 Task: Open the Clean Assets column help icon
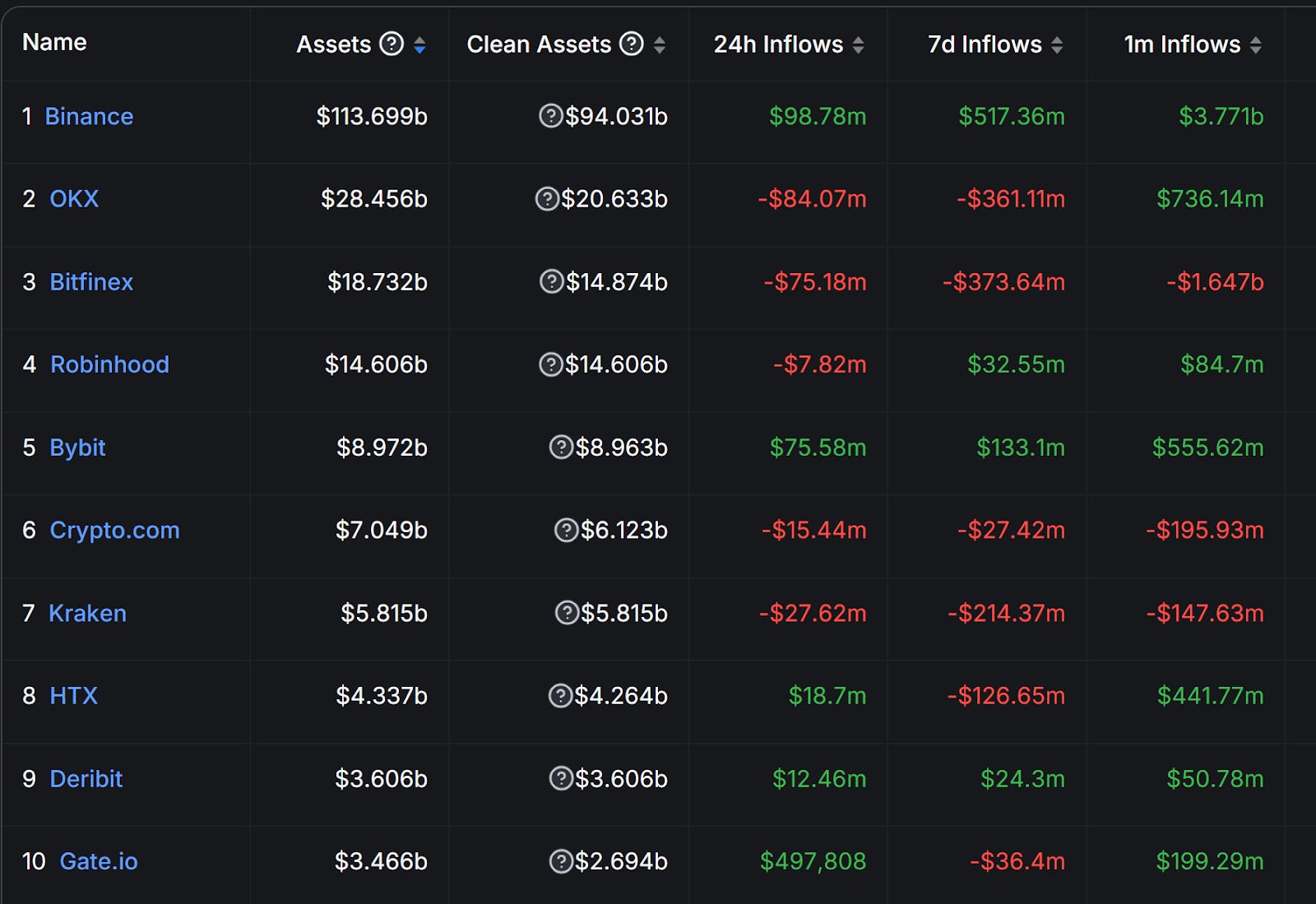pyautogui.click(x=632, y=44)
